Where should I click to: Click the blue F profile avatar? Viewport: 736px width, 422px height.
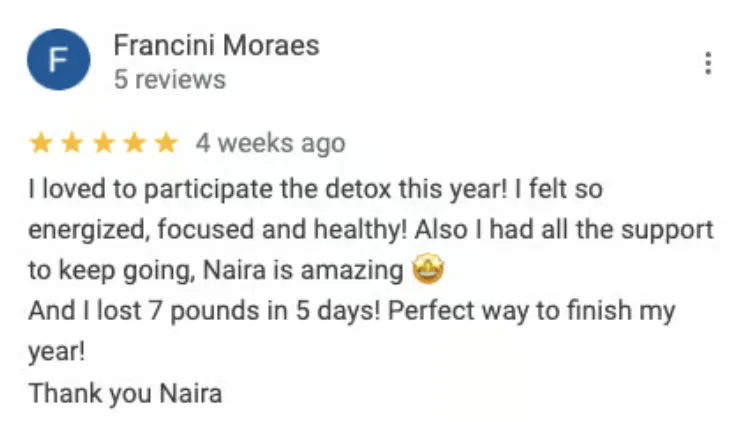click(59, 60)
